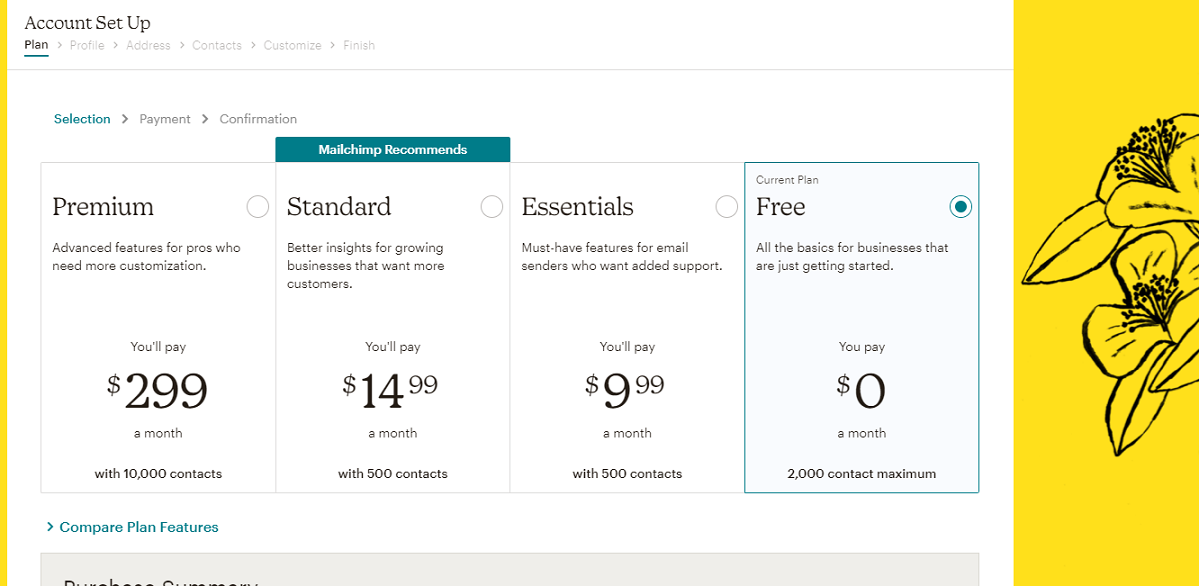Image resolution: width=1199 pixels, height=586 pixels.
Task: Click the arrow between Plan and Profile
Action: click(x=59, y=45)
